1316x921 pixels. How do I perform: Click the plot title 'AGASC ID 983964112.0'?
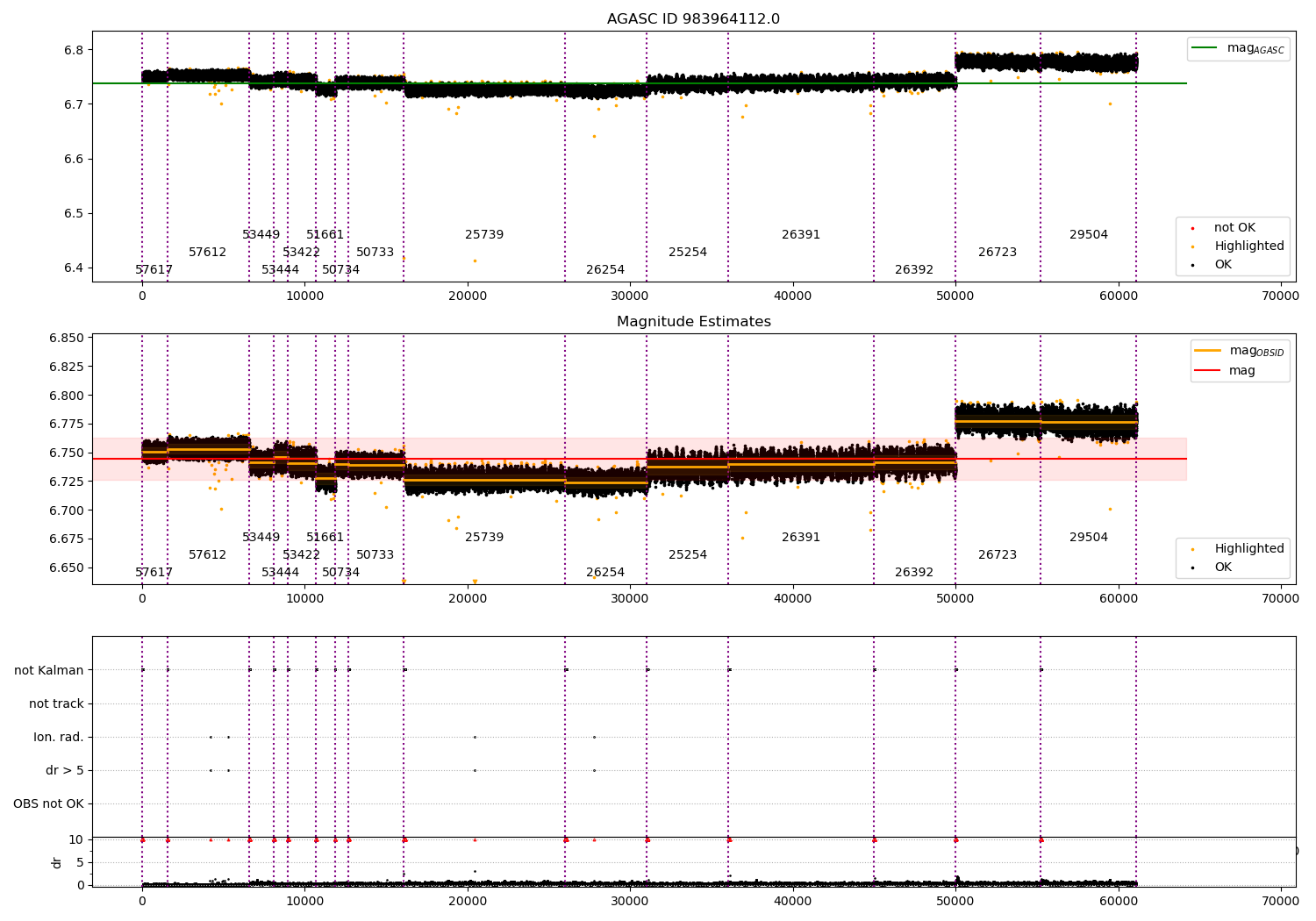(x=693, y=19)
